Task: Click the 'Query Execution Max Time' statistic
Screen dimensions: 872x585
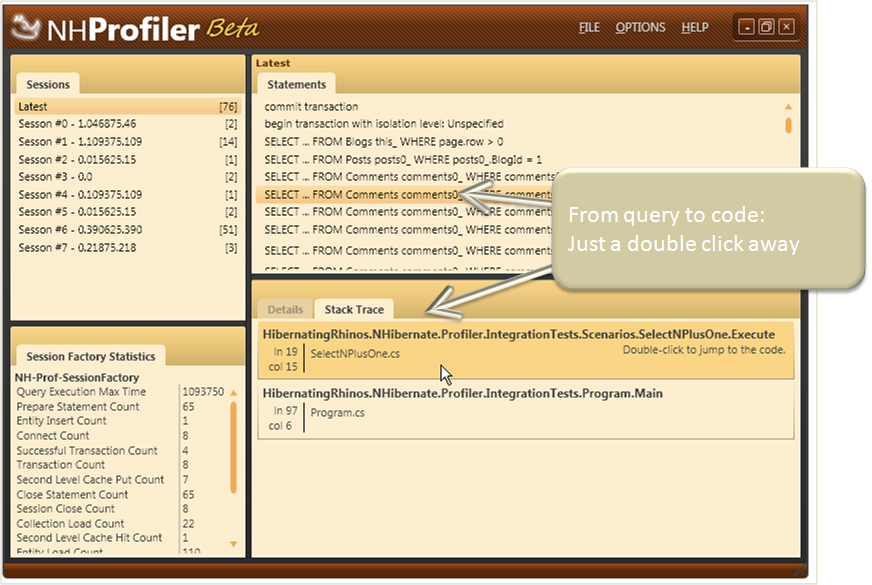Action: pyautogui.click(x=81, y=392)
